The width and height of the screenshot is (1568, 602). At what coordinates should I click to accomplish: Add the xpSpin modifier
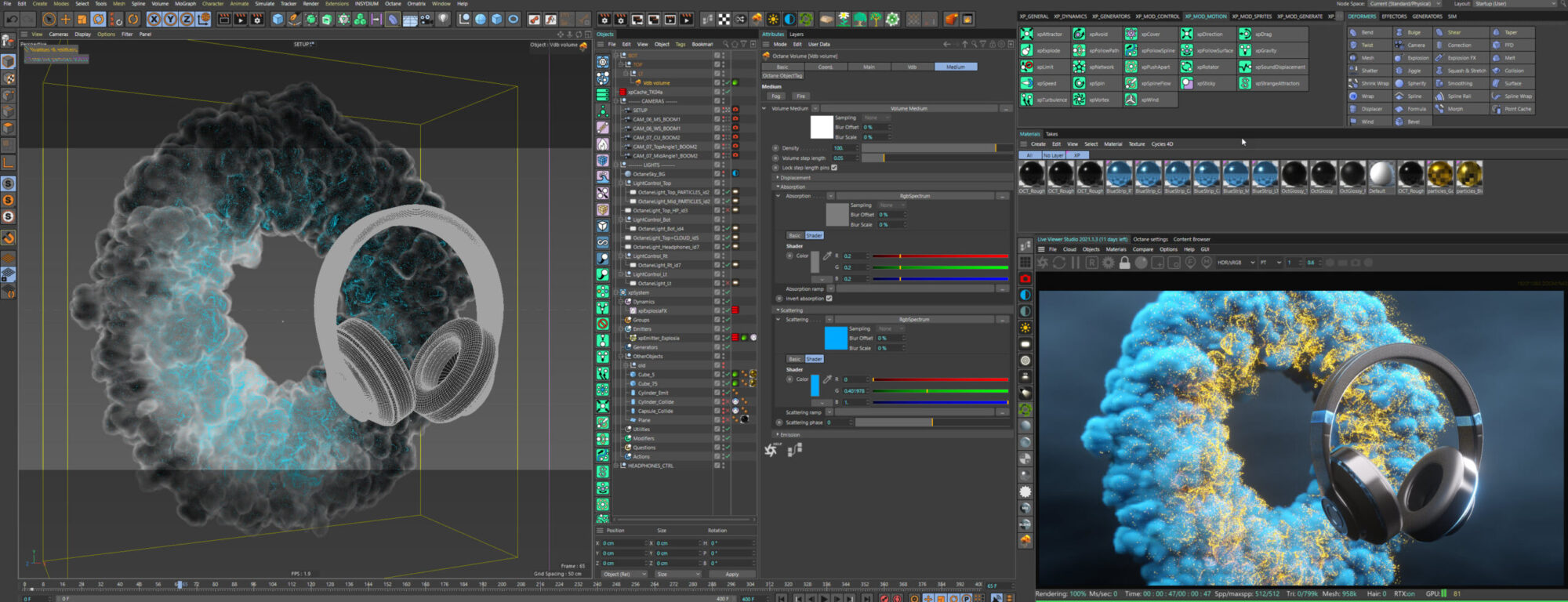click(1096, 83)
